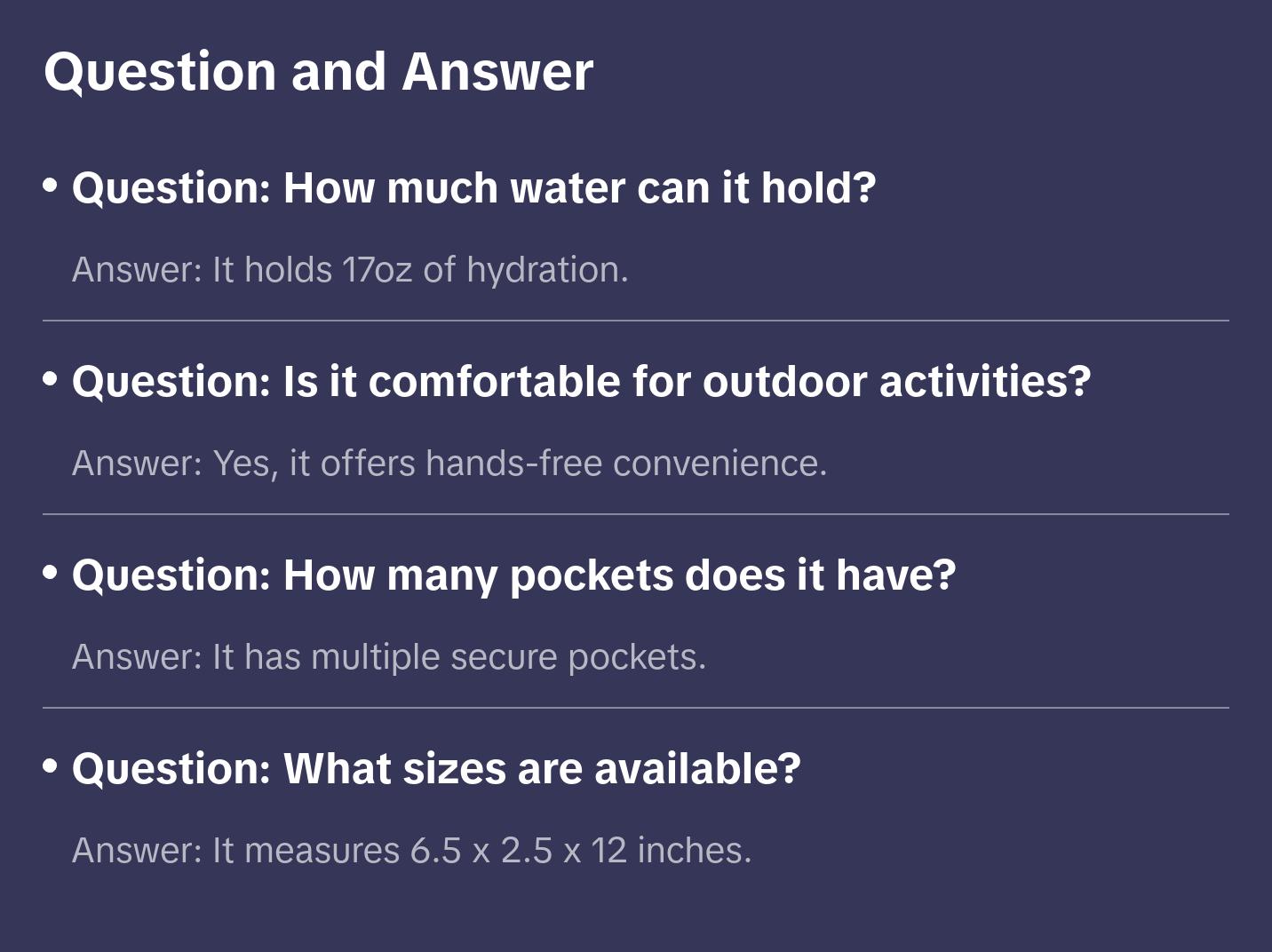Screen dimensions: 1272x952
Task: Click the word "Answer" in the heading
Action: (x=497, y=71)
